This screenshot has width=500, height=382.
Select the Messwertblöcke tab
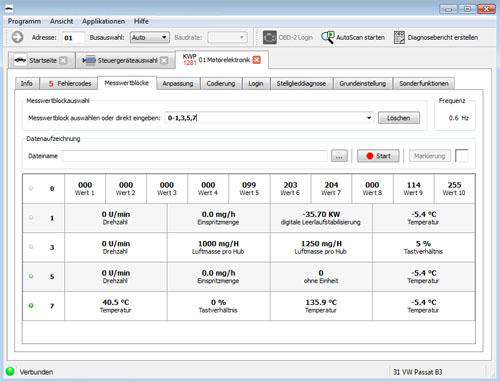point(127,83)
